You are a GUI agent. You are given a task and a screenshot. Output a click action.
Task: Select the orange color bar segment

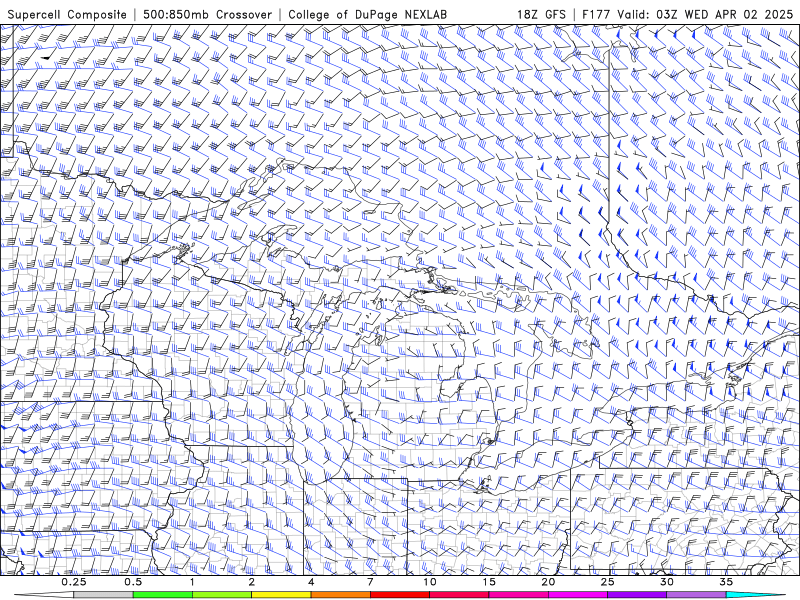[x=340, y=595]
